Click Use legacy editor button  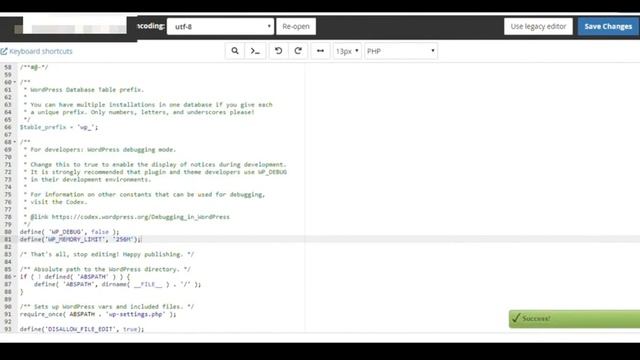pyautogui.click(x=538, y=27)
